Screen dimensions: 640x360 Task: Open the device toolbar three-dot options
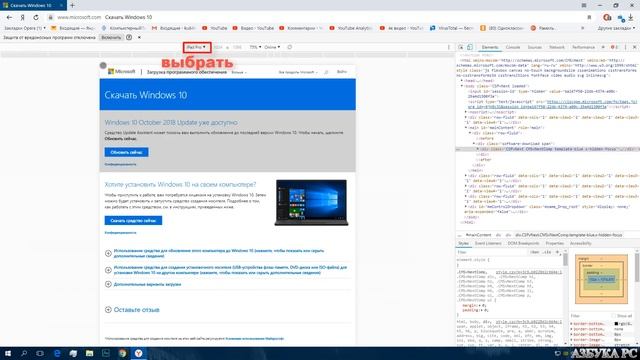click(449, 47)
